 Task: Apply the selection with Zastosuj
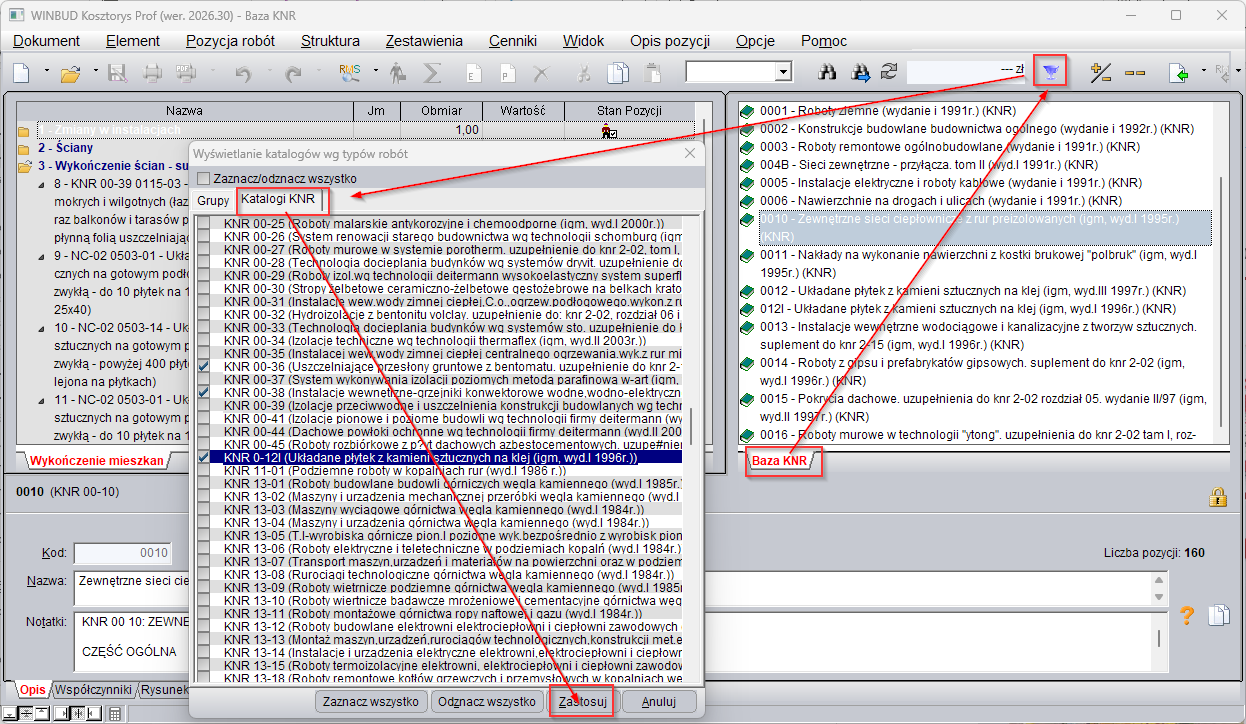(583, 701)
